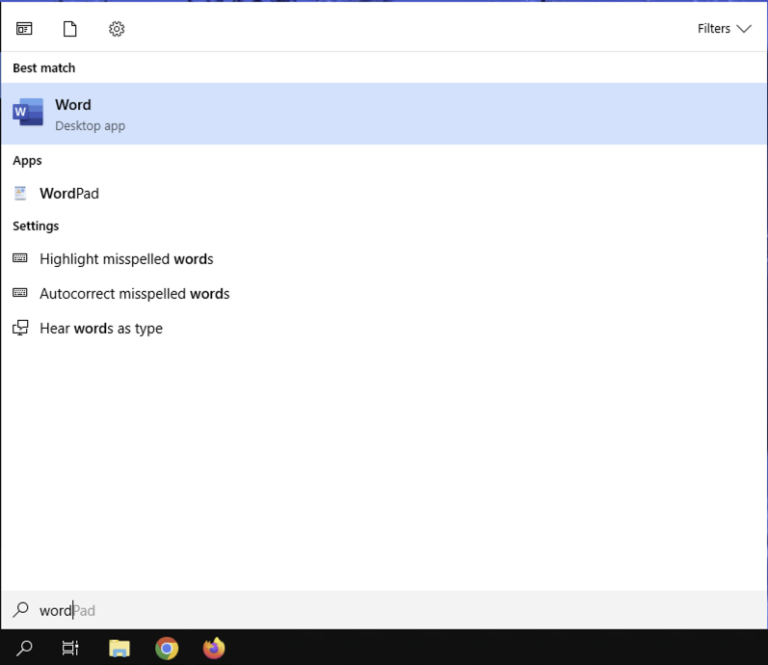
Task: Select the Apps filter icon
Action: tap(24, 29)
